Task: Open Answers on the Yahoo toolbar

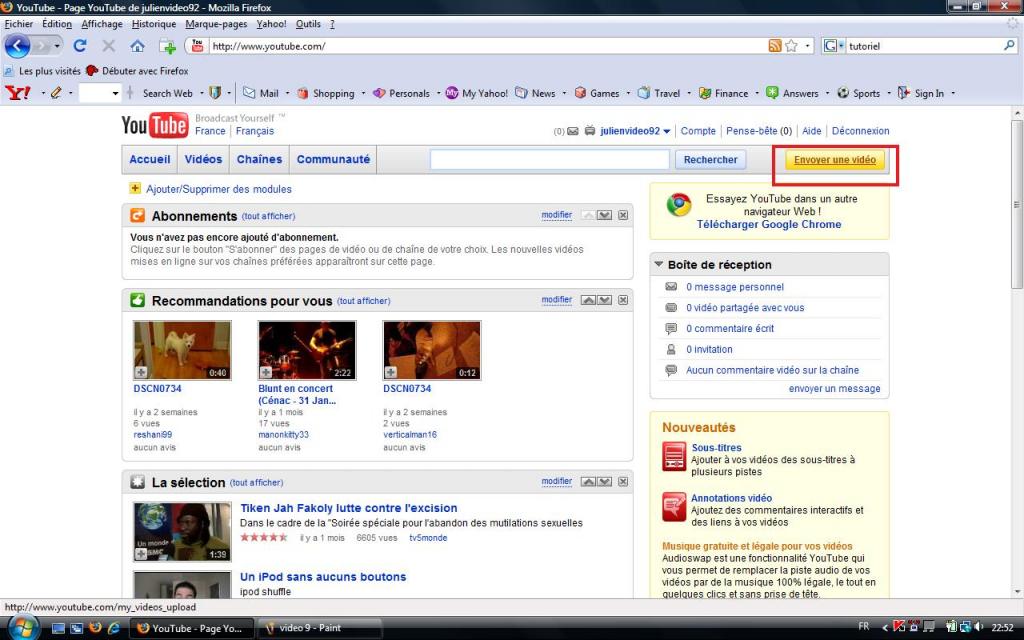Action: [792, 93]
